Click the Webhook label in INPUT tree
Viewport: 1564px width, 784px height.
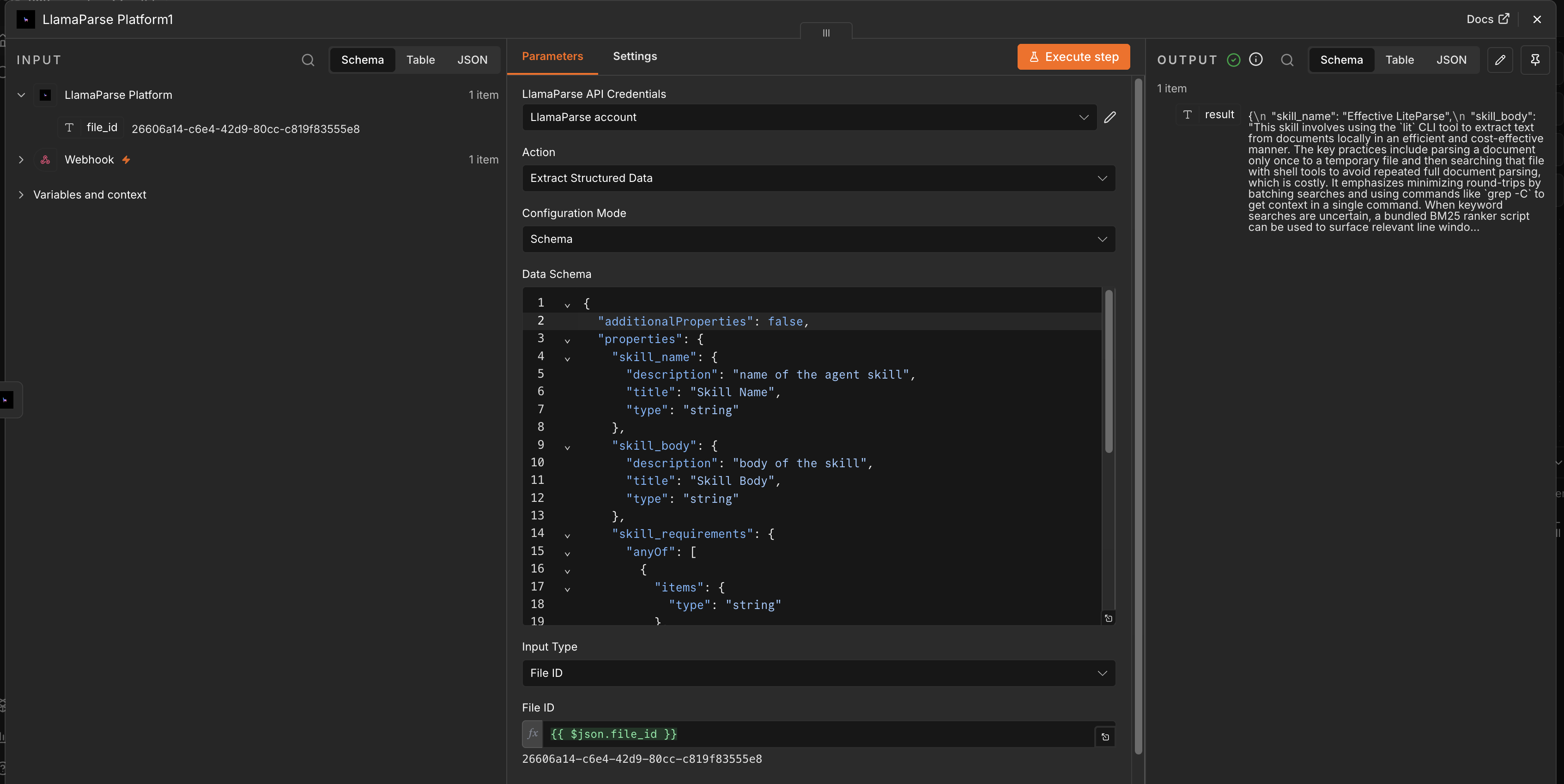(x=89, y=160)
